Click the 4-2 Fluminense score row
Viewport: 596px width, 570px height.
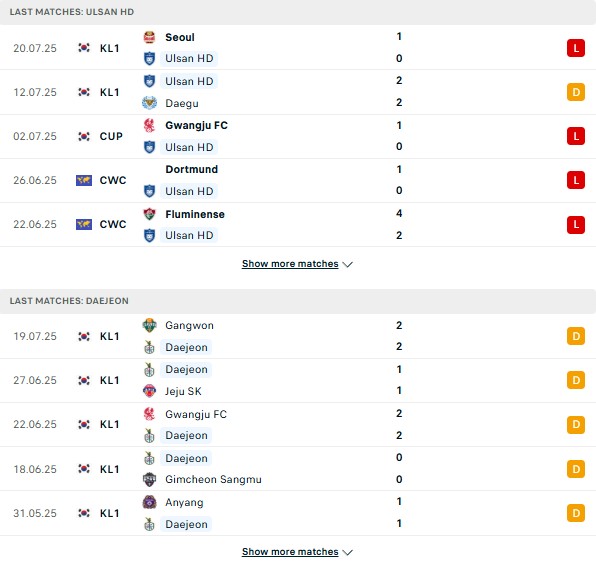coord(298,225)
